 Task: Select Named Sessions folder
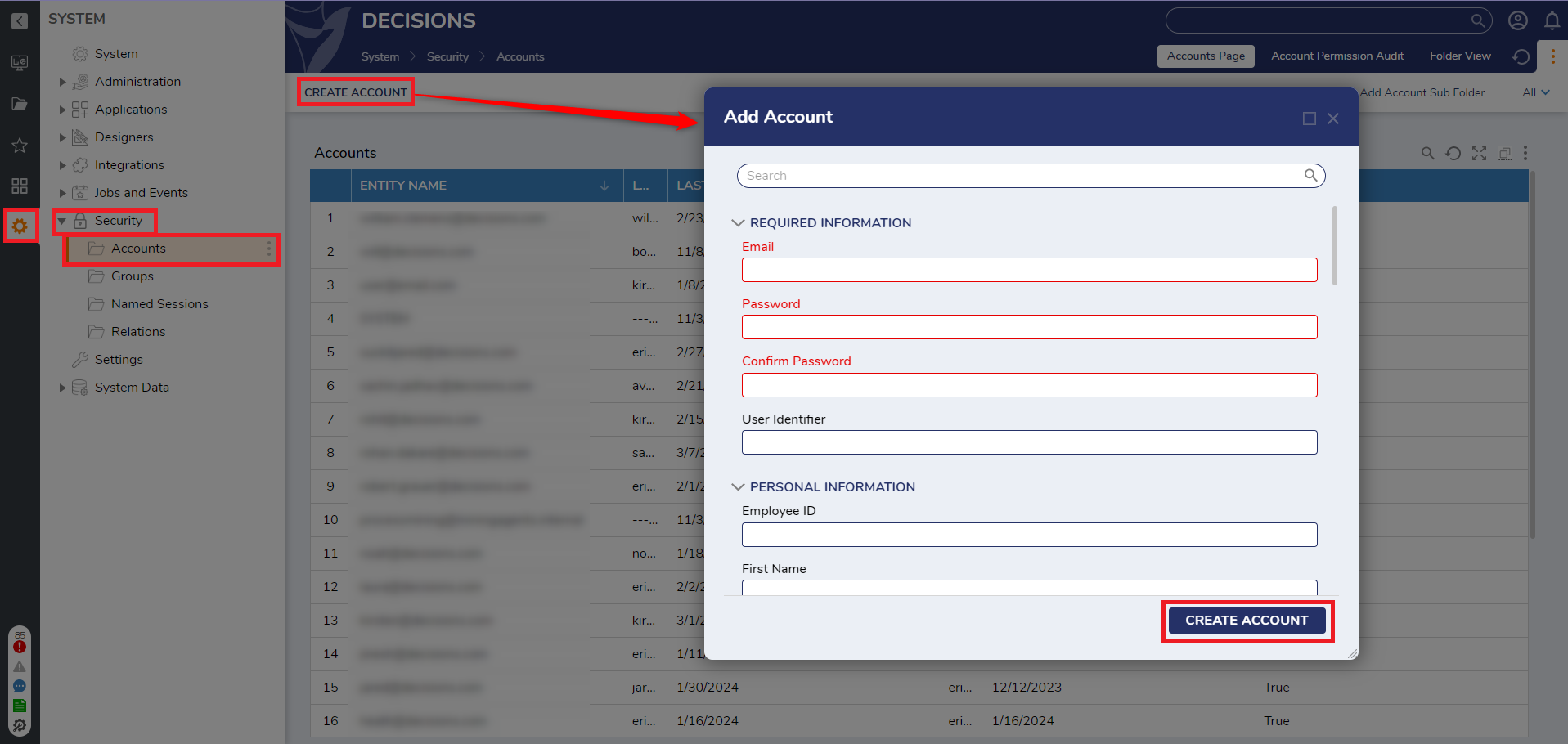point(159,304)
